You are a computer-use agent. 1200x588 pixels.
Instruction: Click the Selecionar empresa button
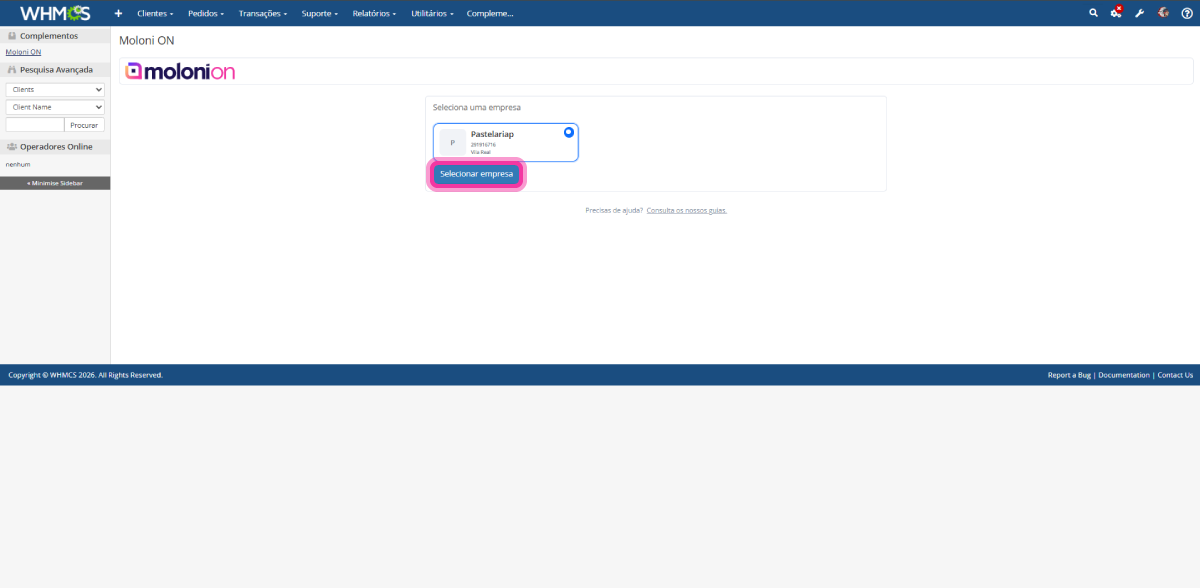[x=476, y=174]
